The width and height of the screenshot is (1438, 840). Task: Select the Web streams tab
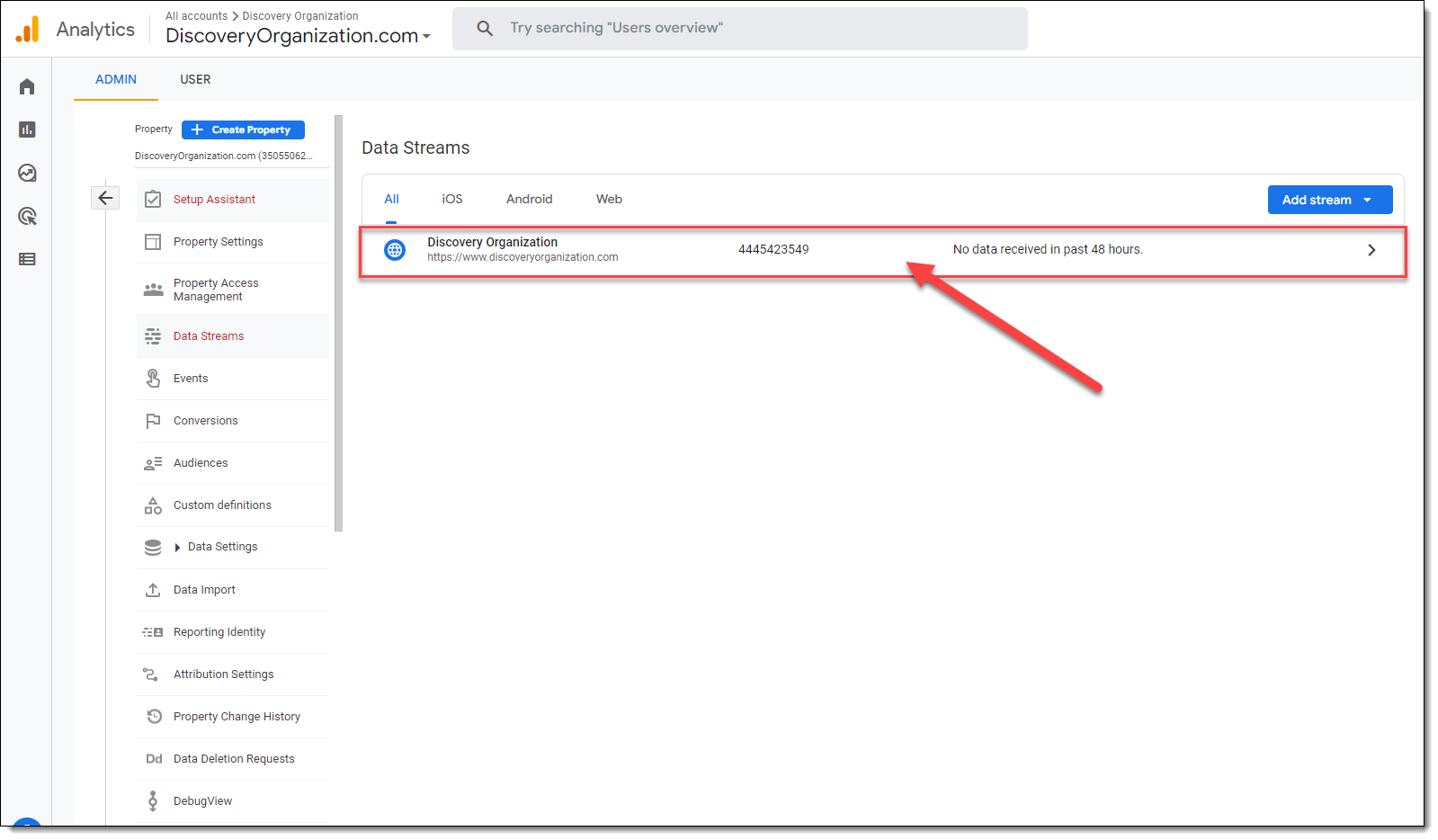(609, 199)
